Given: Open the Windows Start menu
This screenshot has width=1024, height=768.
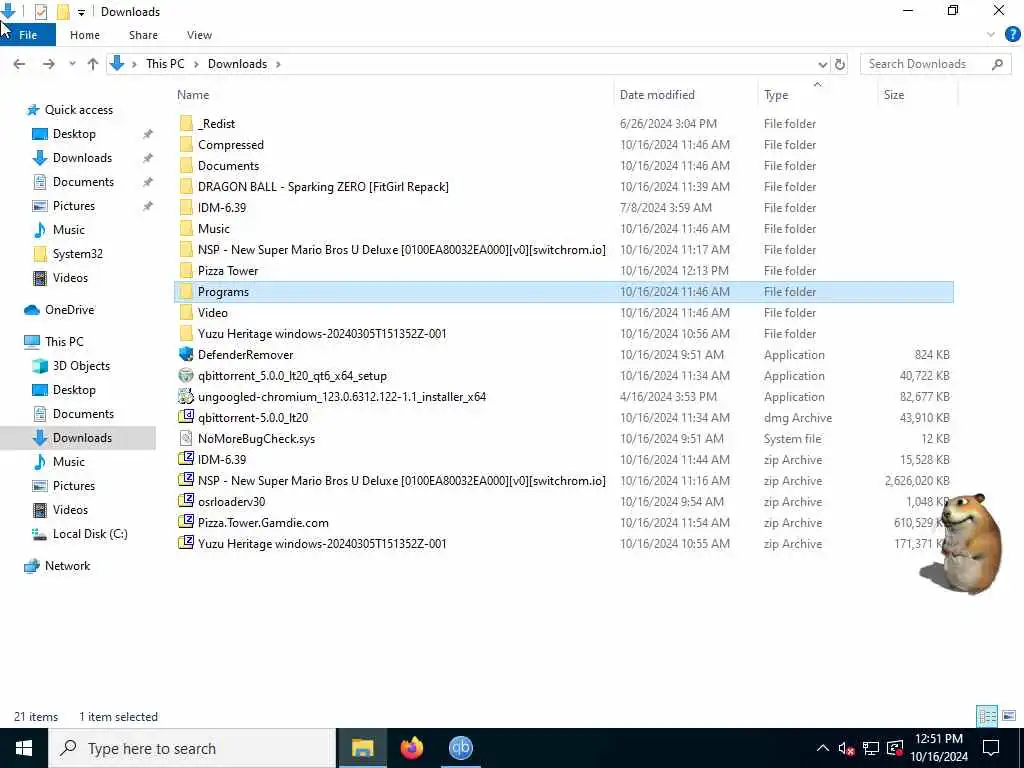Looking at the screenshot, I should (x=24, y=748).
